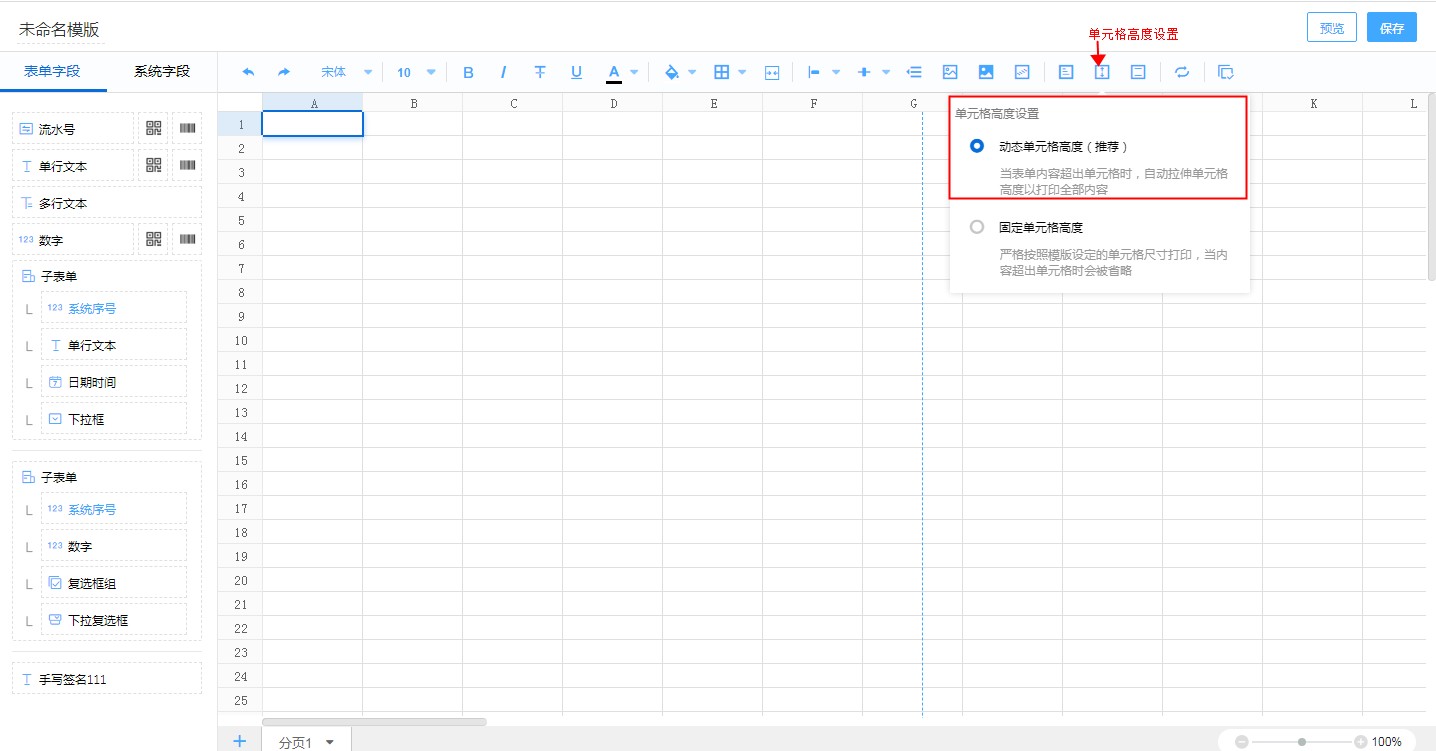Toggle italic formatting
1436x751 pixels.
coord(503,72)
